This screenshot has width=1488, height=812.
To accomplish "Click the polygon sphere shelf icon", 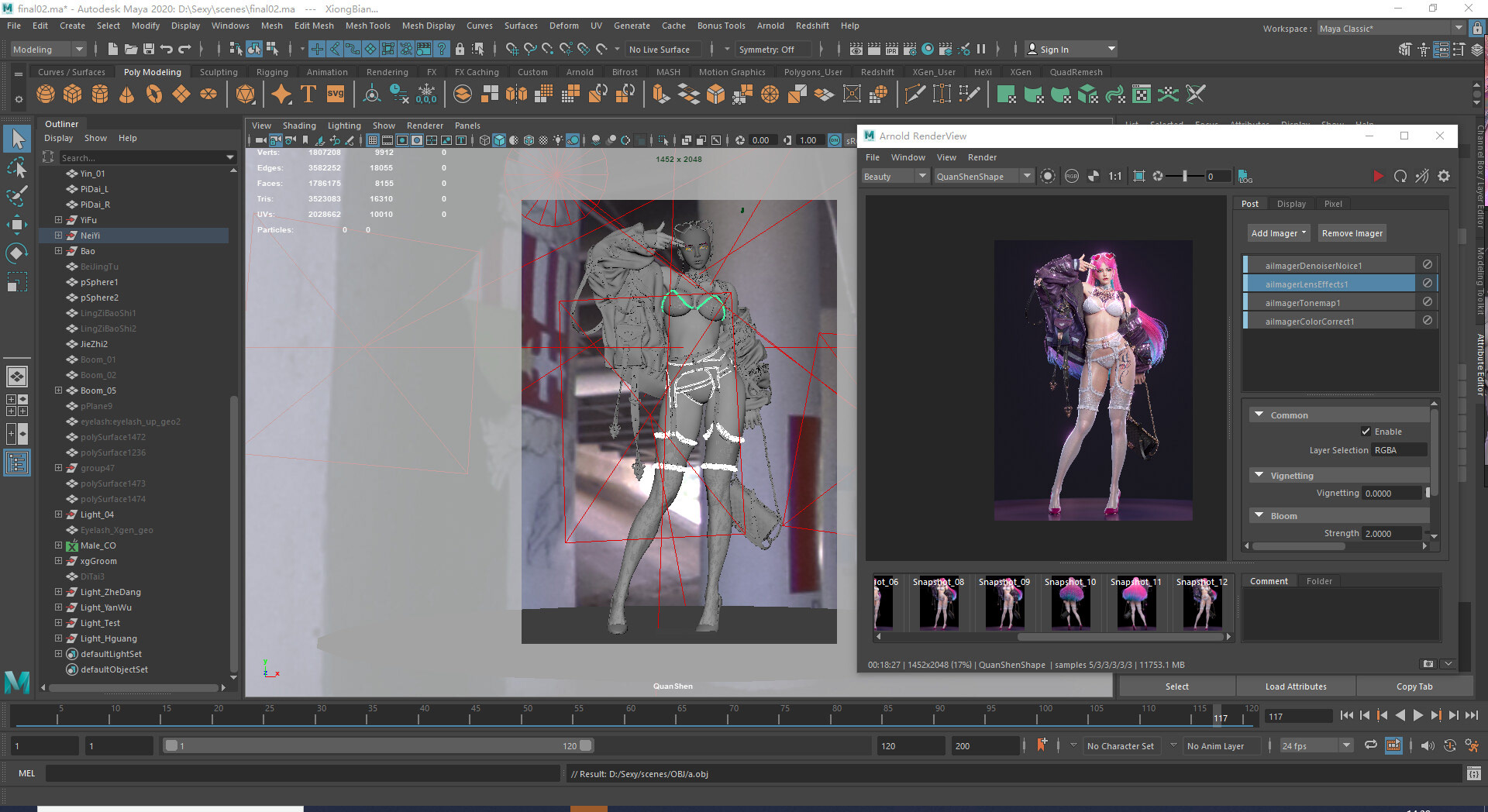I will click(46, 95).
